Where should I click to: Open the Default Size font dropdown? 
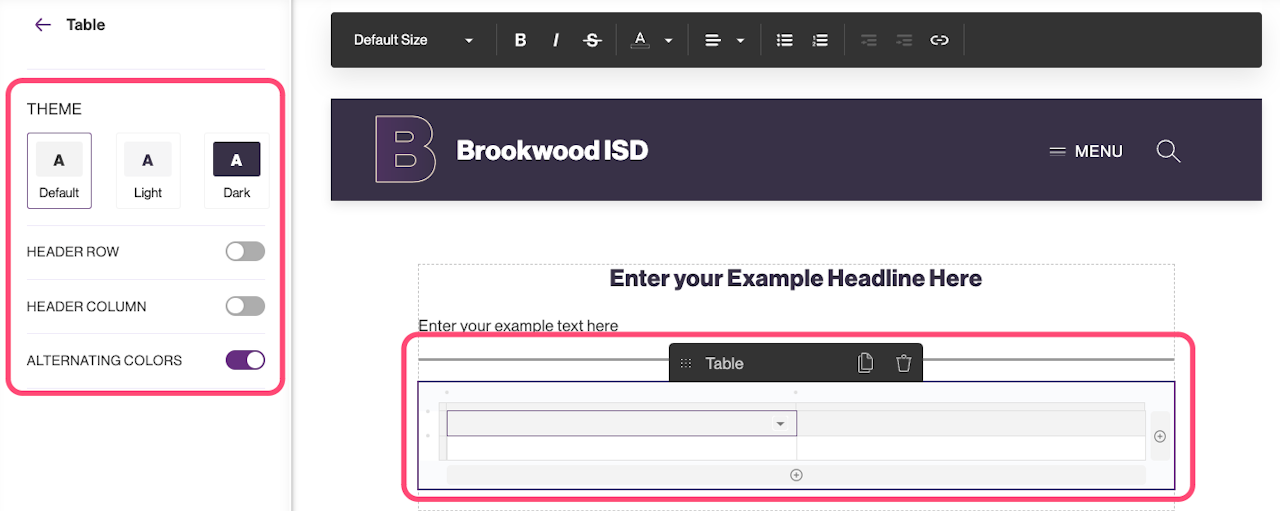coord(413,40)
